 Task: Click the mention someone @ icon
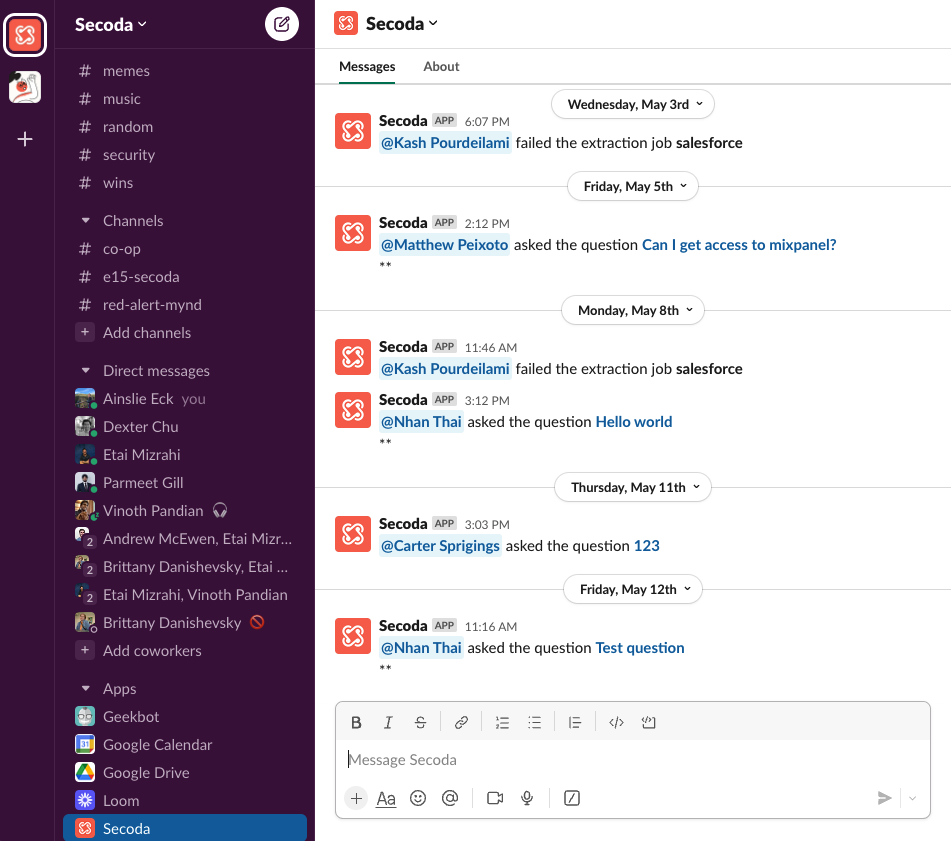point(450,798)
